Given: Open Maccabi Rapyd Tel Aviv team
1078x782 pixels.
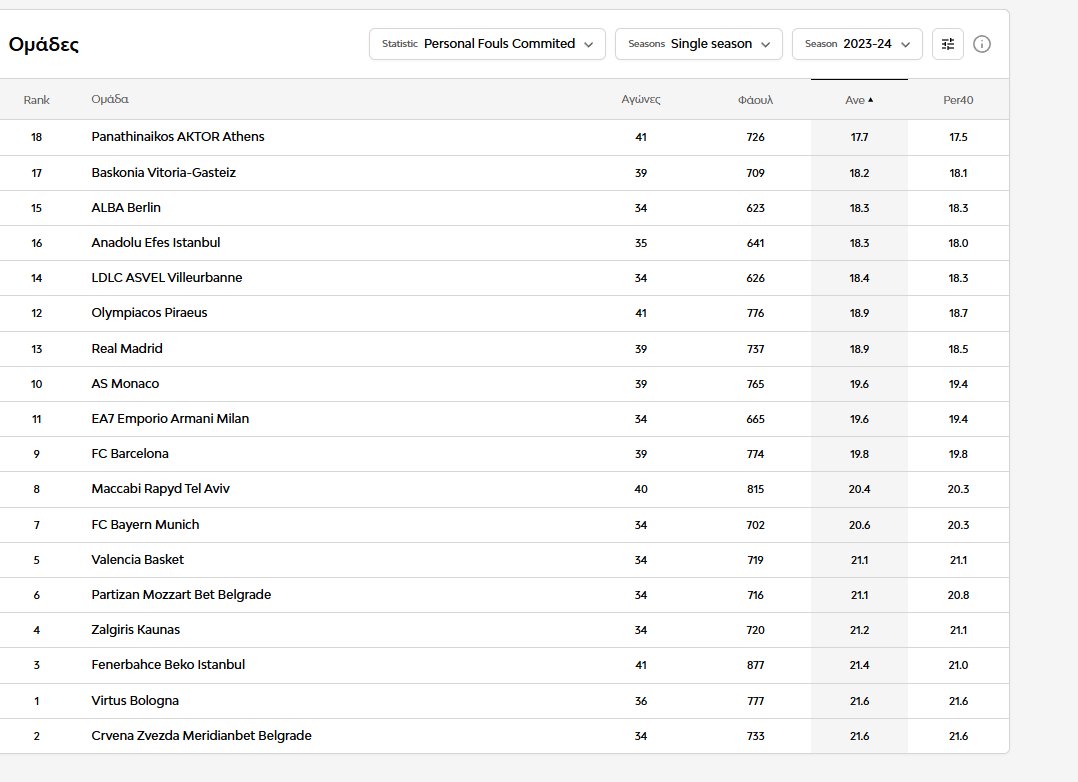Looking at the screenshot, I should [160, 488].
